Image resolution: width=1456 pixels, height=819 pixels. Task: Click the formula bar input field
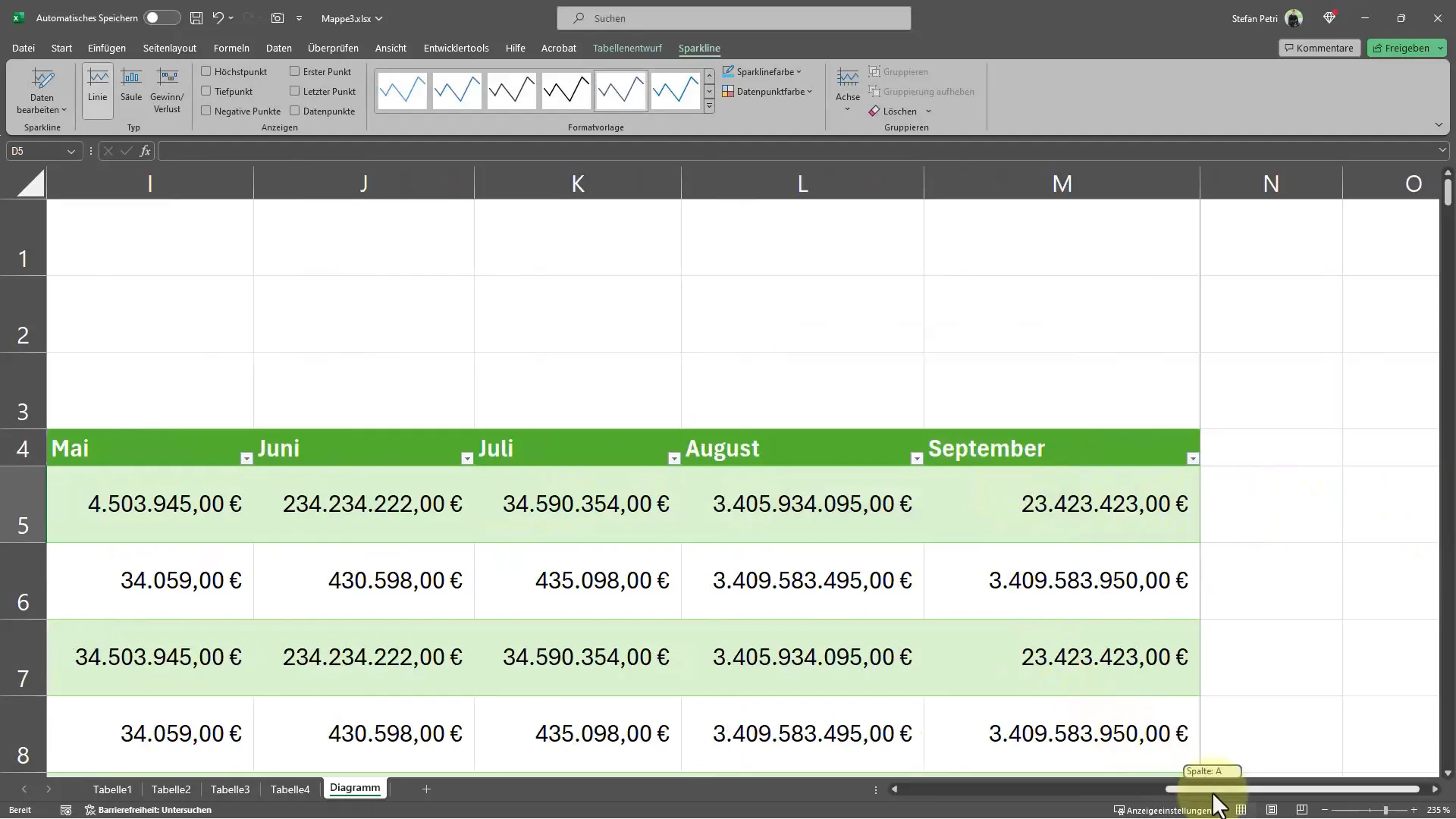(796, 151)
